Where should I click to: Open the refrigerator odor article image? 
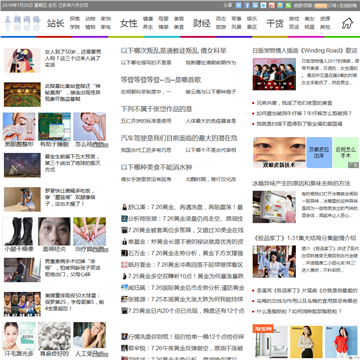click(x=274, y=207)
